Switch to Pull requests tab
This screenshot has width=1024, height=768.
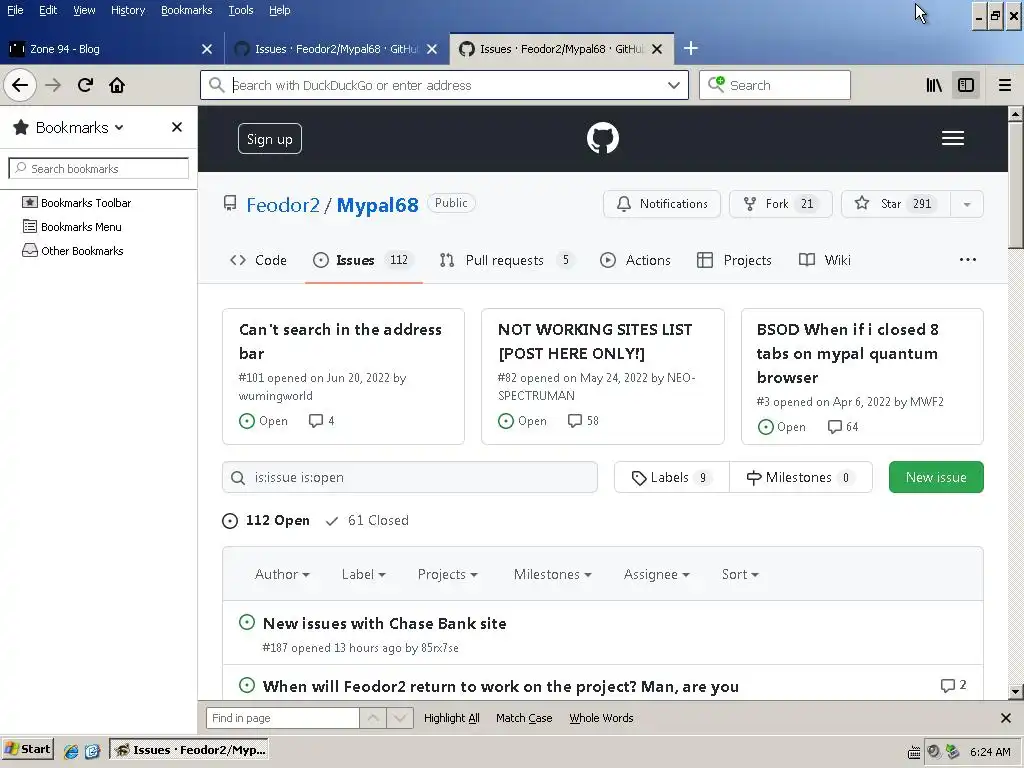point(507,260)
